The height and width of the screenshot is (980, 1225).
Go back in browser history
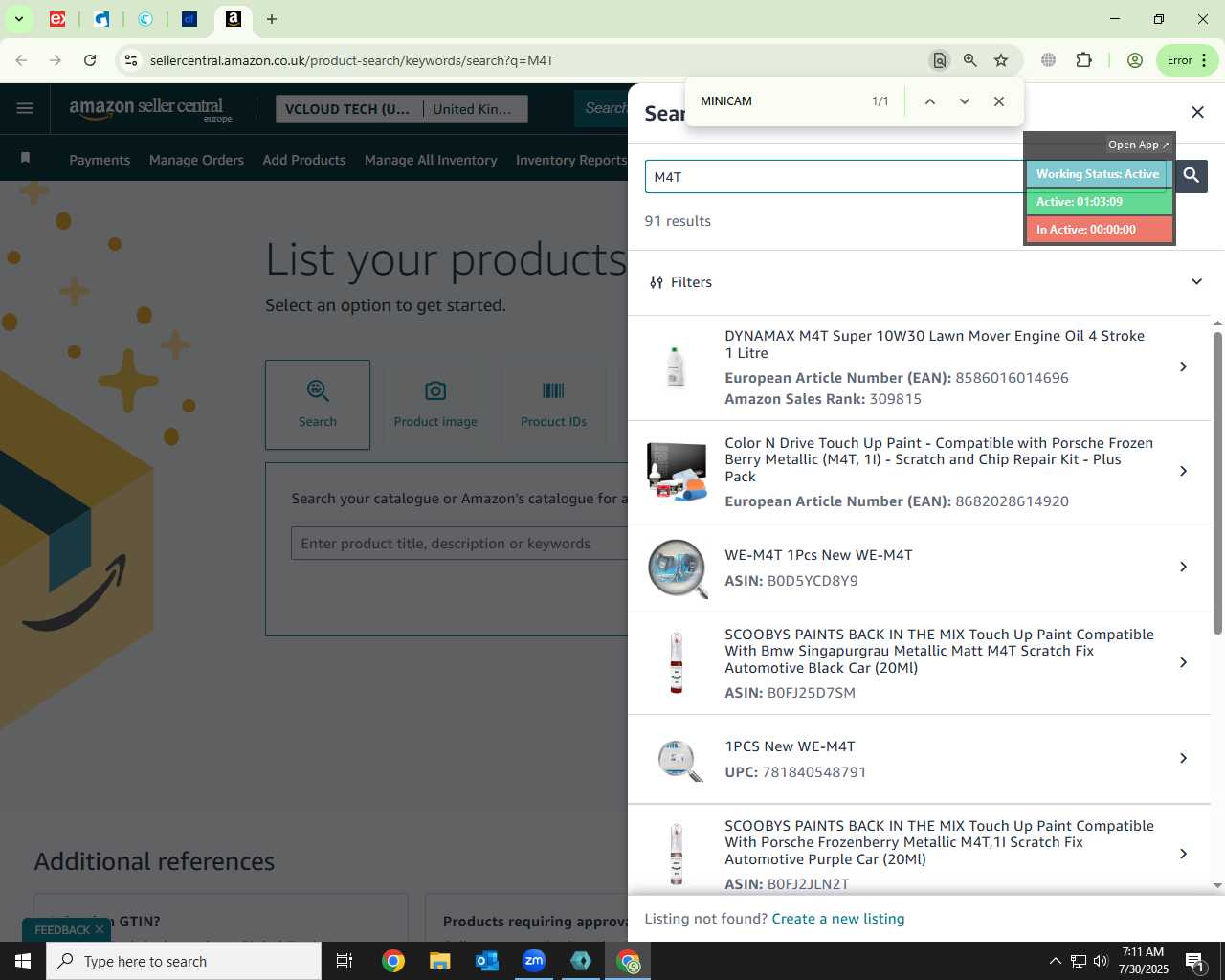tap(21, 60)
